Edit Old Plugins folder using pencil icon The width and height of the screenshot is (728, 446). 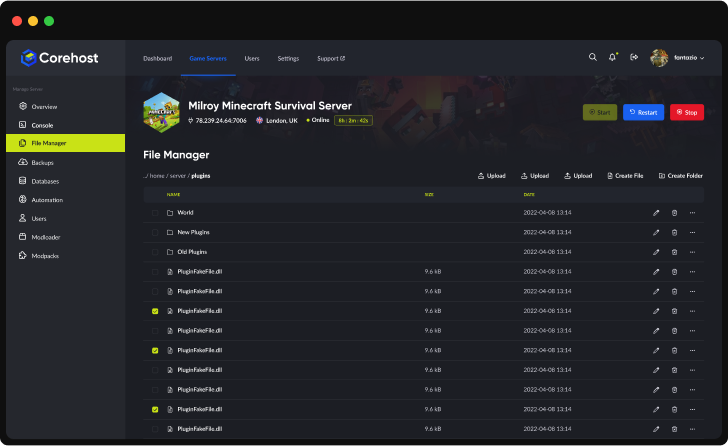click(656, 252)
